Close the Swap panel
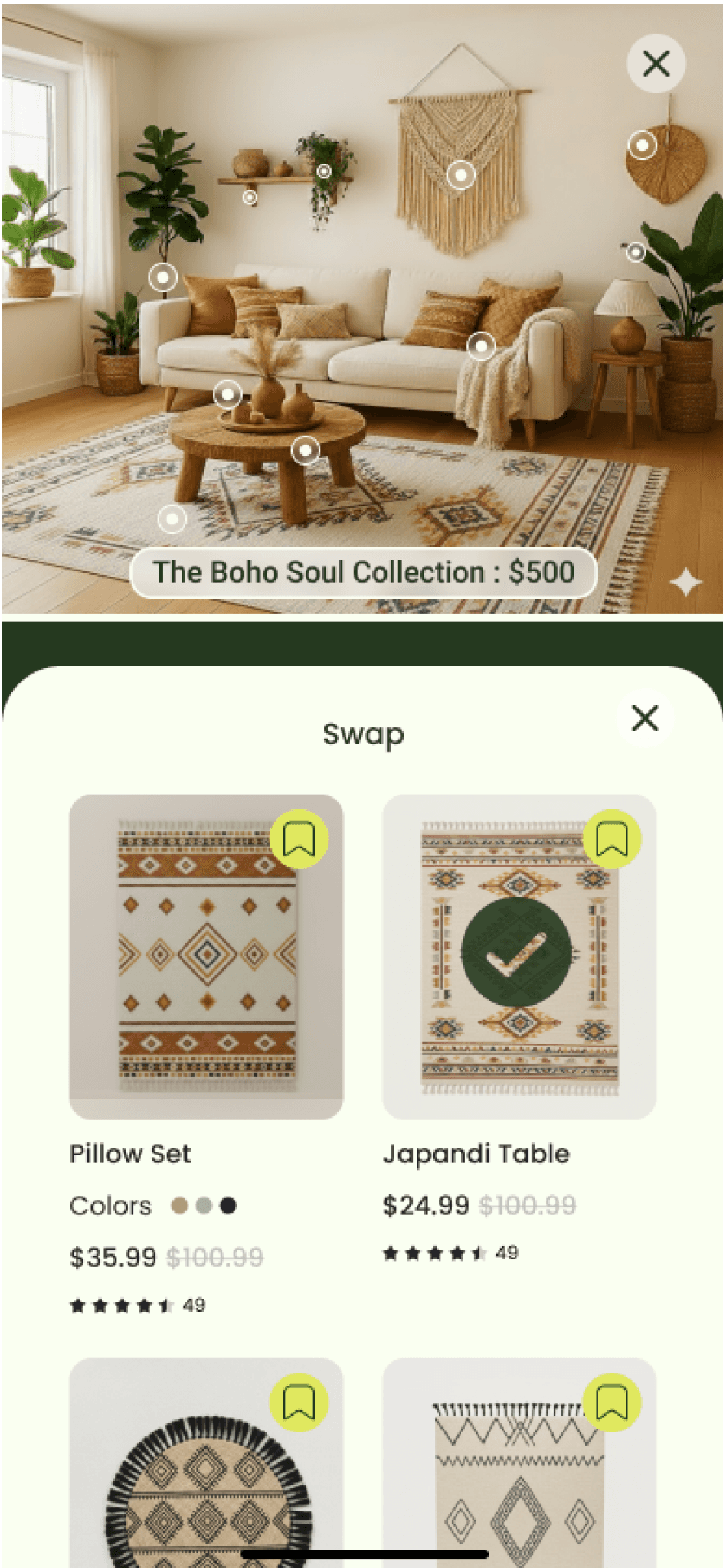Image resolution: width=723 pixels, height=1568 pixels. pyautogui.click(x=645, y=718)
